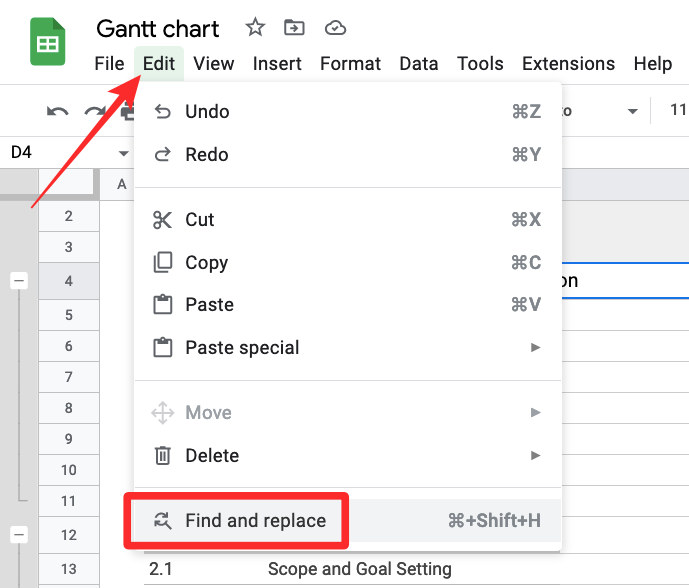Select Cut in the Edit menu
The height and width of the screenshot is (588, 689).
click(x=348, y=220)
